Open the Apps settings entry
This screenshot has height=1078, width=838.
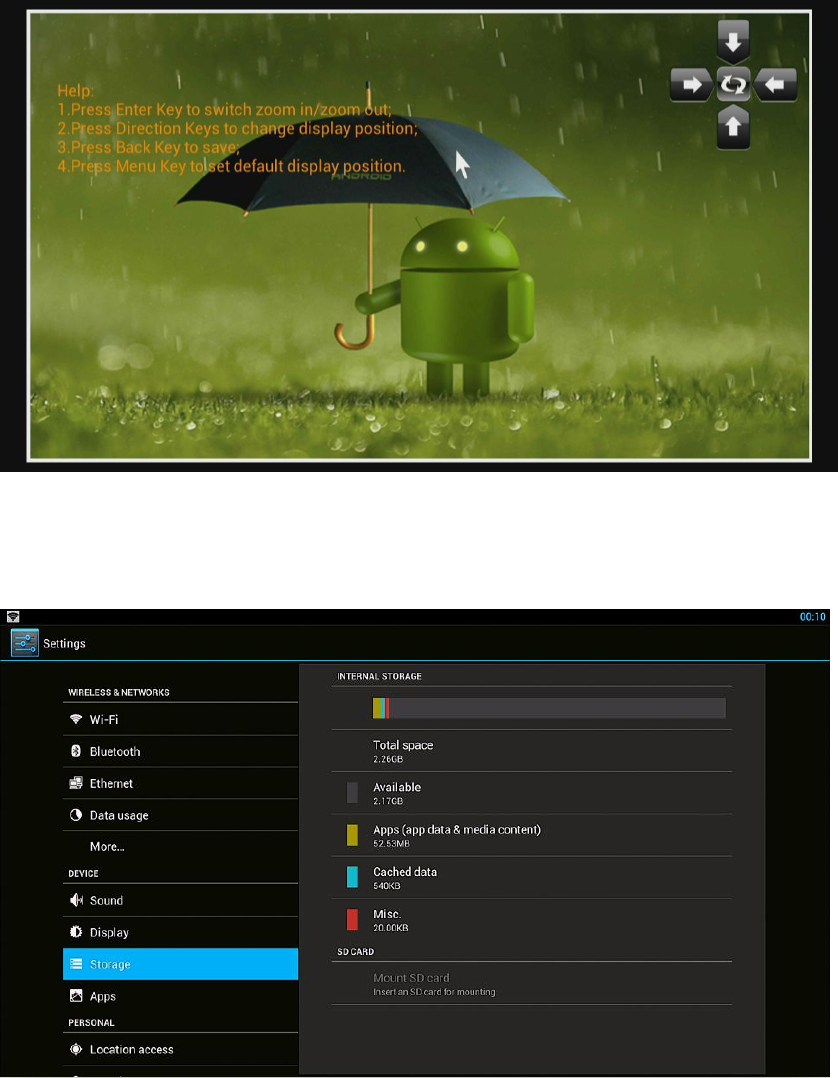180,996
